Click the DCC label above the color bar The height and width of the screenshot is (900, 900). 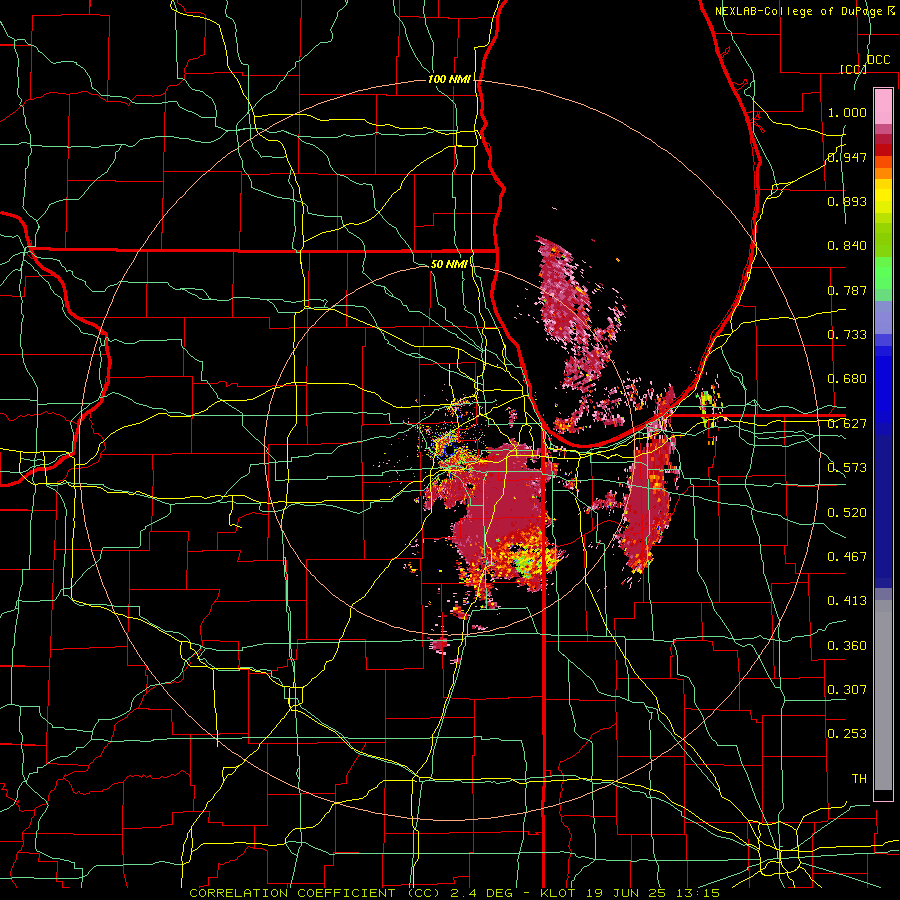pos(878,60)
